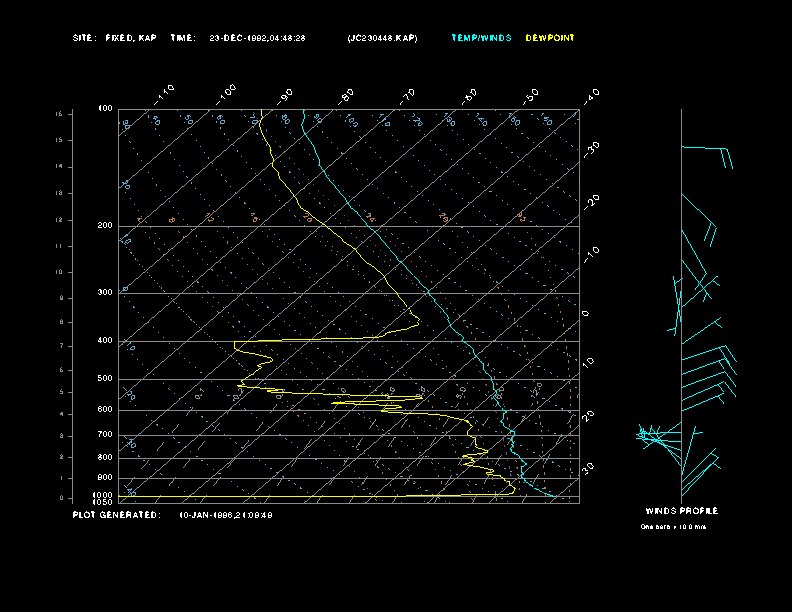Click the 16 km height scale label

(x=59, y=114)
